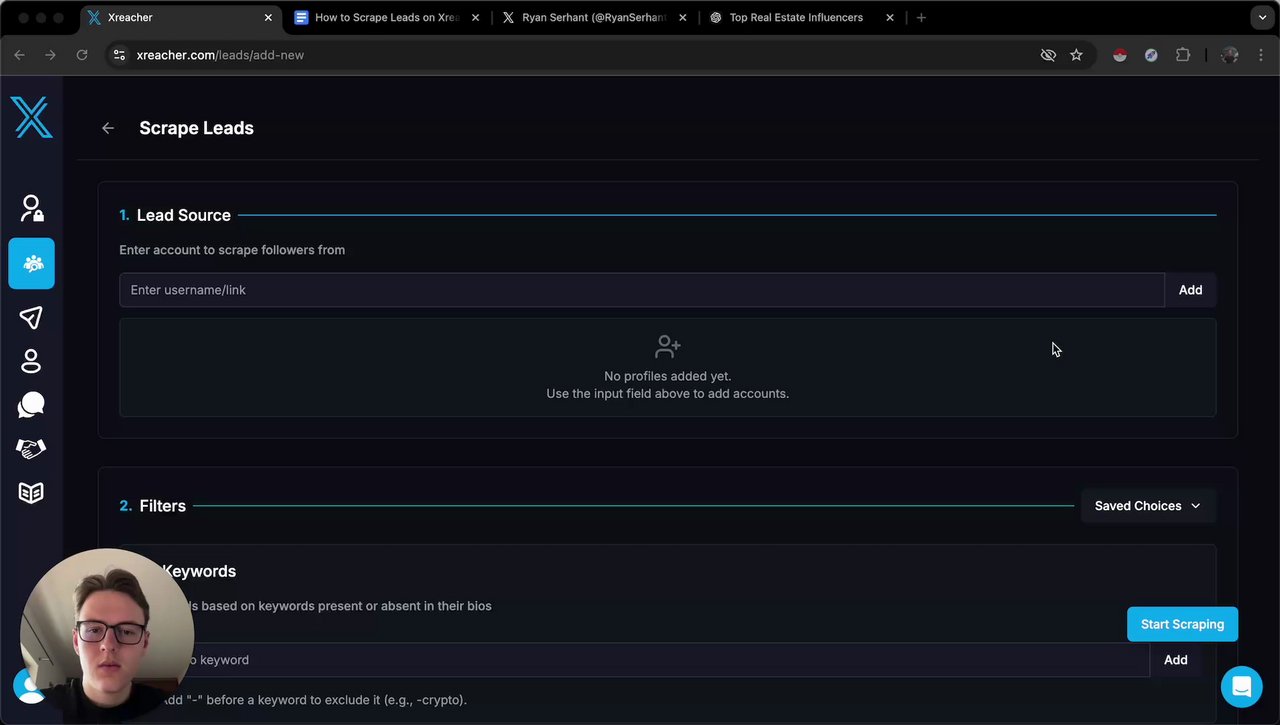Click the browser forward arrow

tap(50, 55)
